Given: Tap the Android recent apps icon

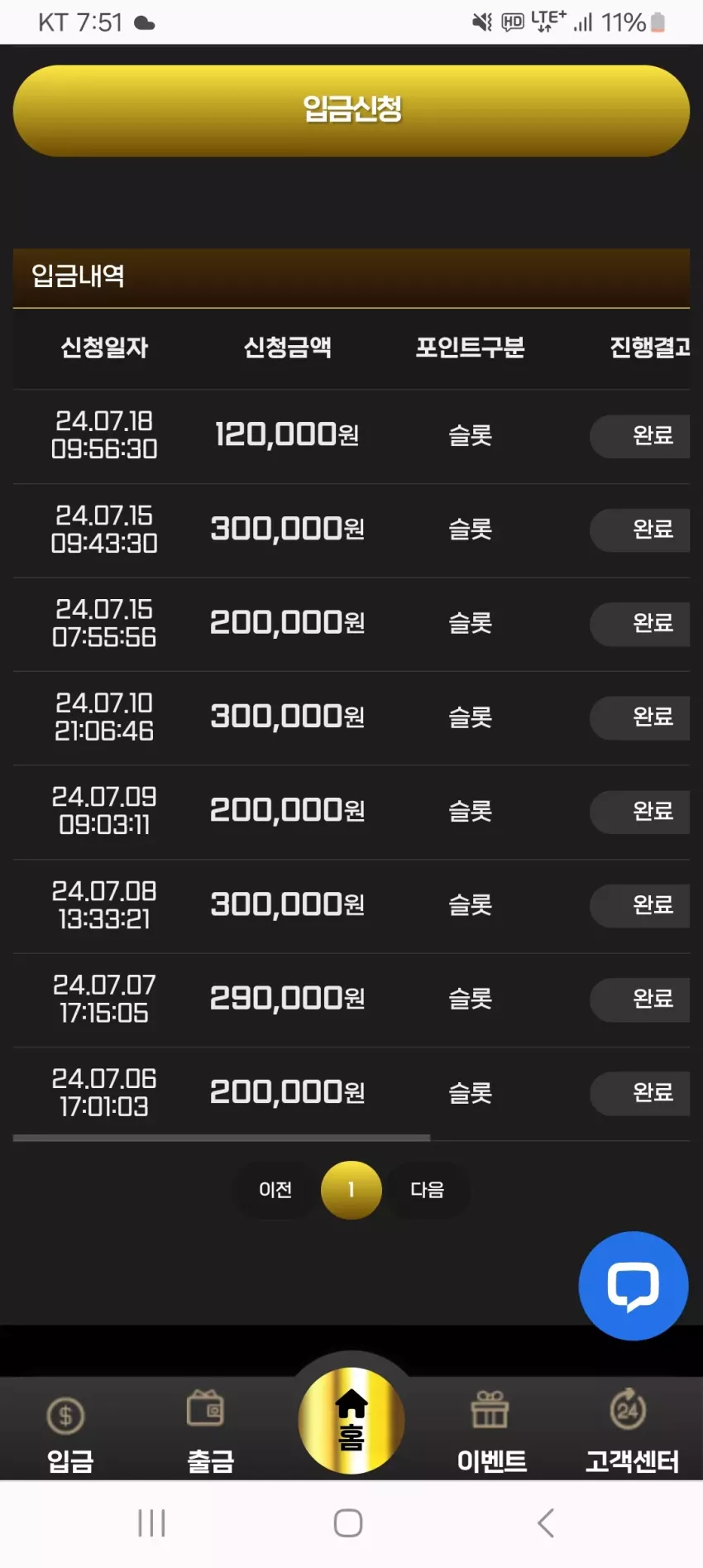Looking at the screenshot, I should click(x=152, y=1522).
